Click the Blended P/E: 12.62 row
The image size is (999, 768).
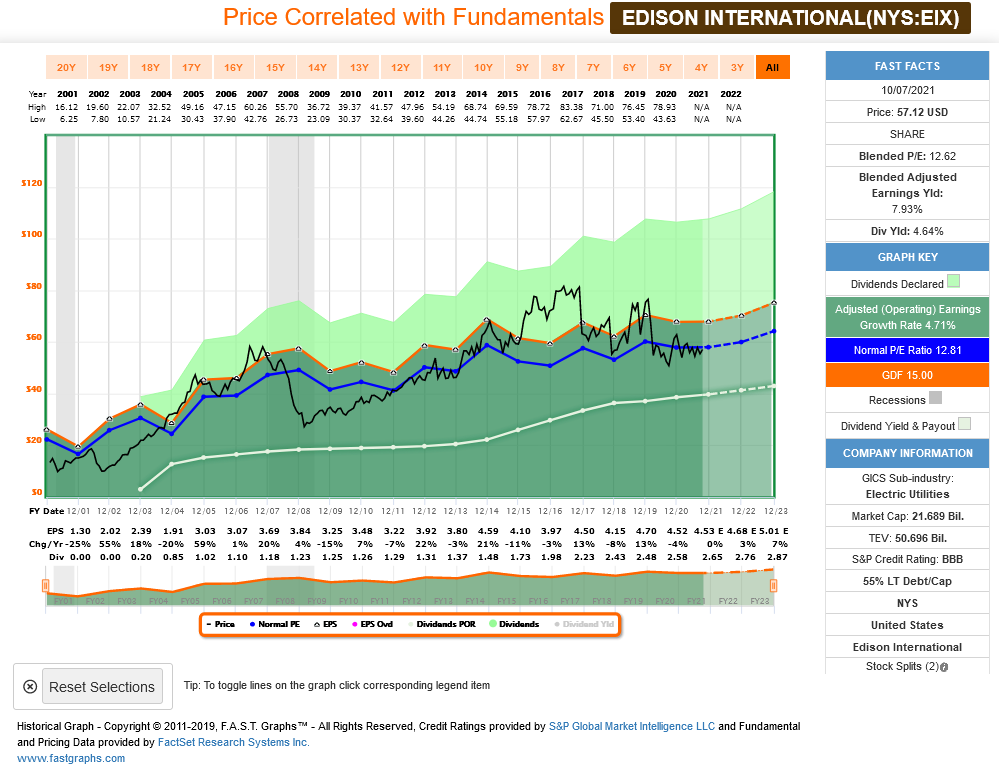click(x=907, y=156)
